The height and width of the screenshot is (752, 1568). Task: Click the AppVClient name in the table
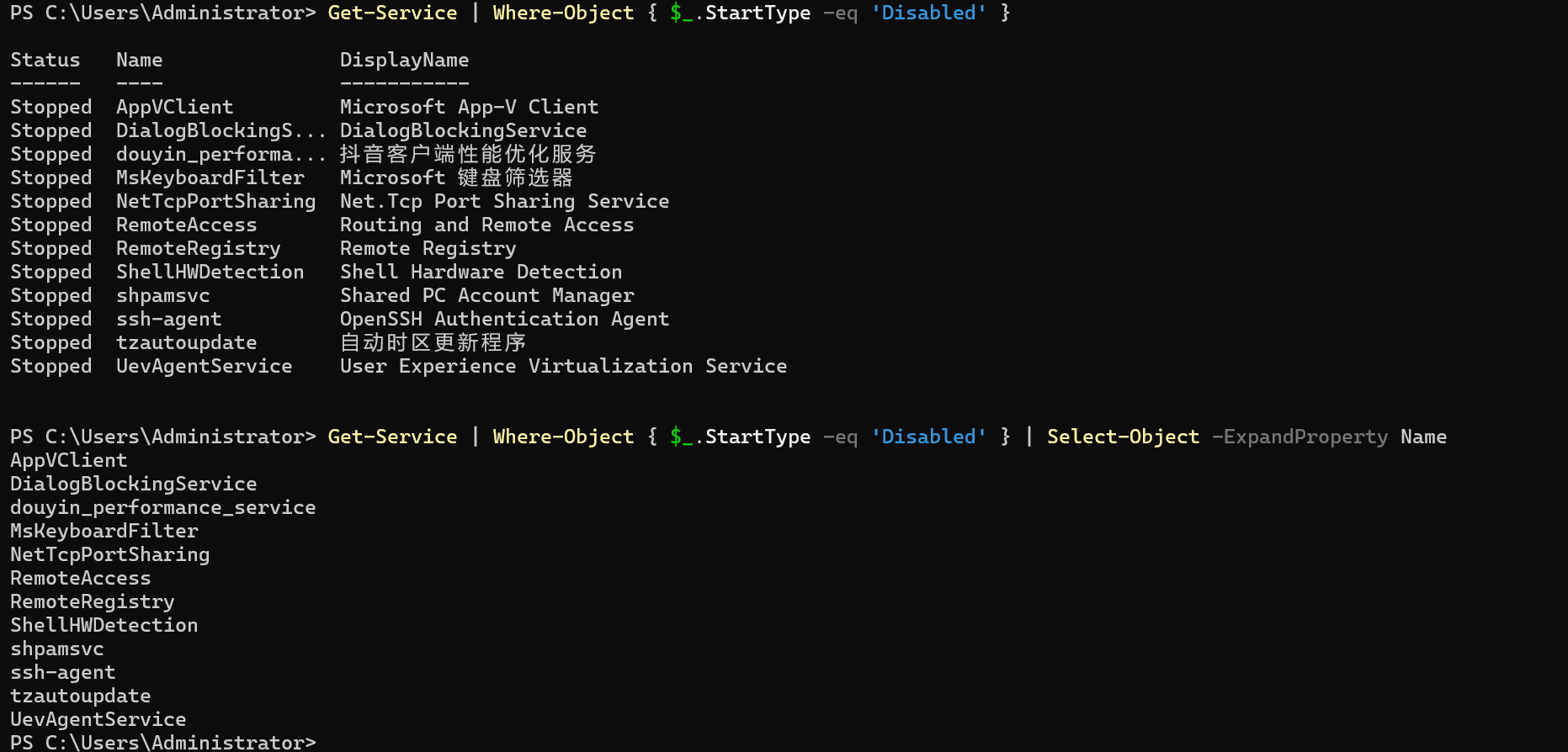174,107
